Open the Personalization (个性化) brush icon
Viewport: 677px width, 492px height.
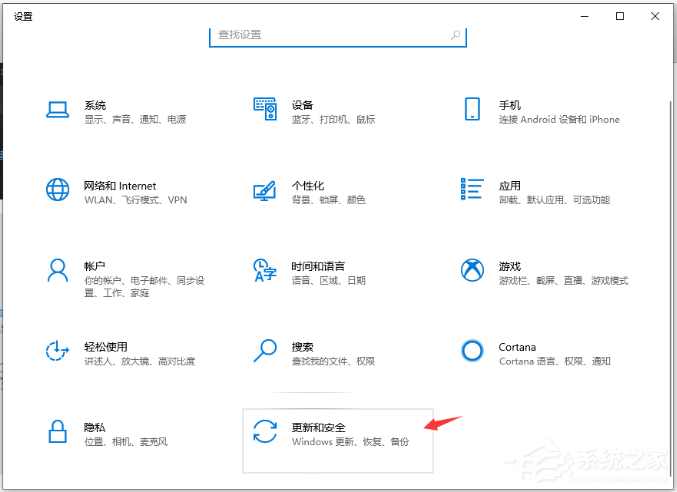[x=265, y=190]
